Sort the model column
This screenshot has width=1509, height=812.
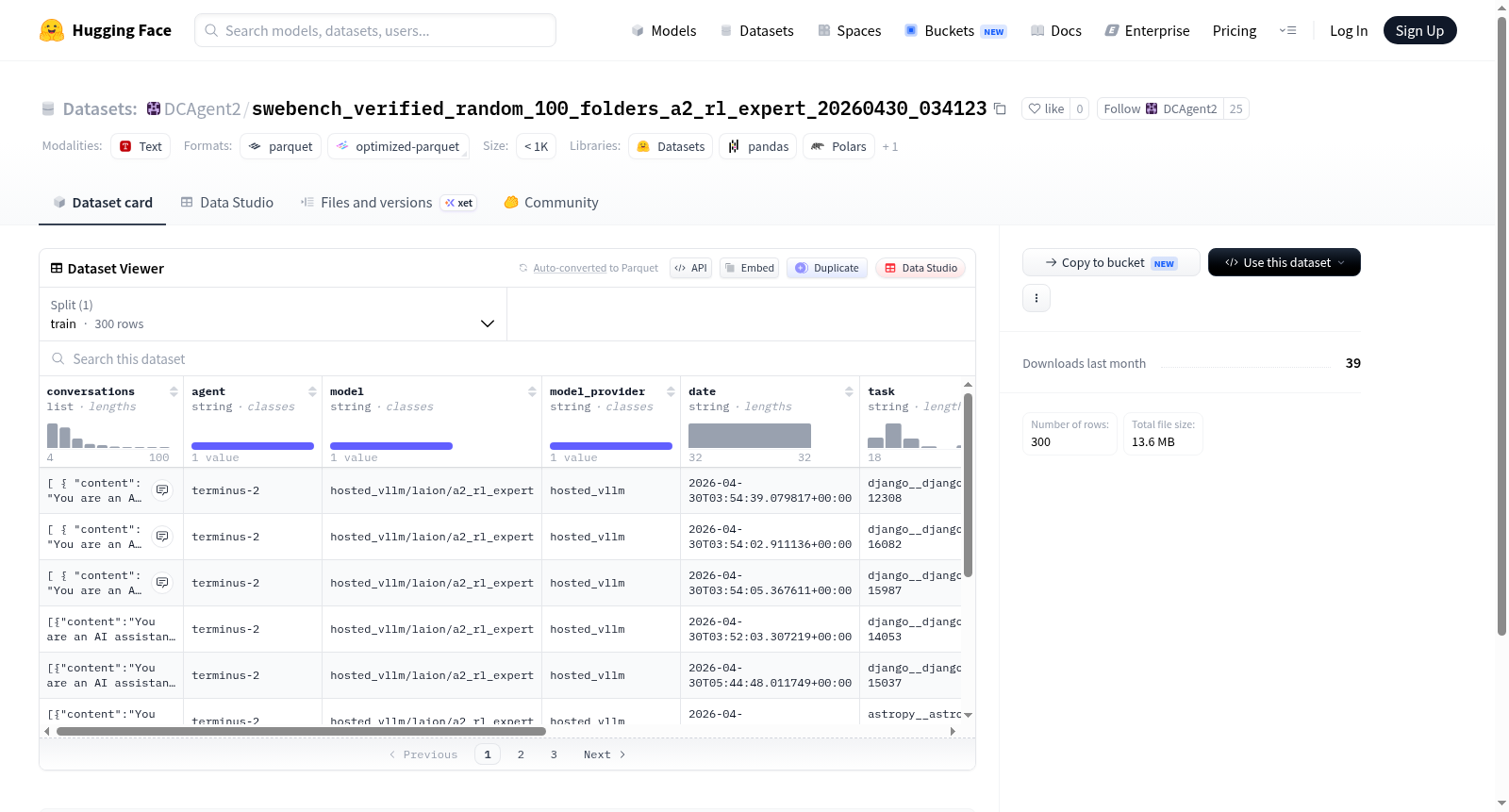coord(532,391)
